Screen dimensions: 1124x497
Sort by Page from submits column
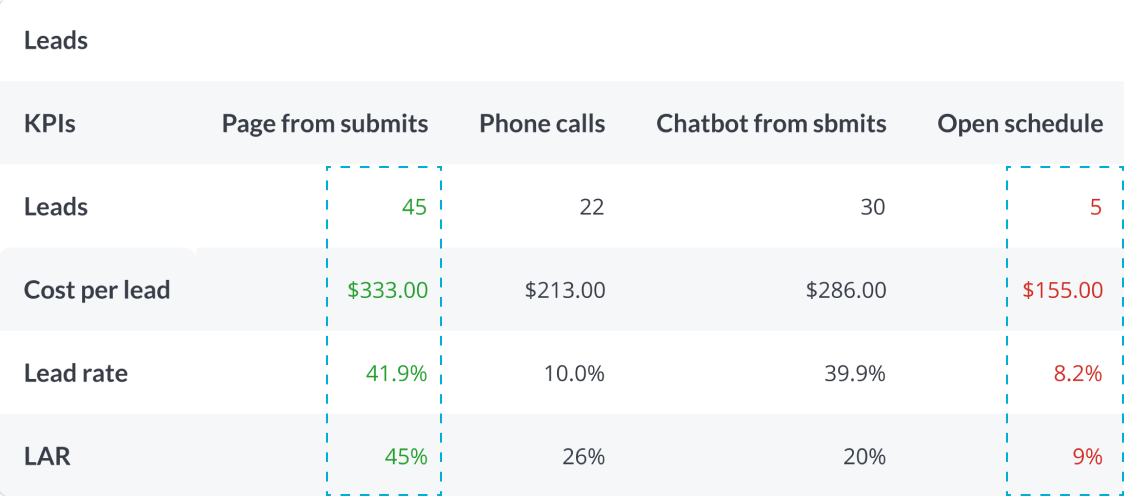tap(325, 124)
